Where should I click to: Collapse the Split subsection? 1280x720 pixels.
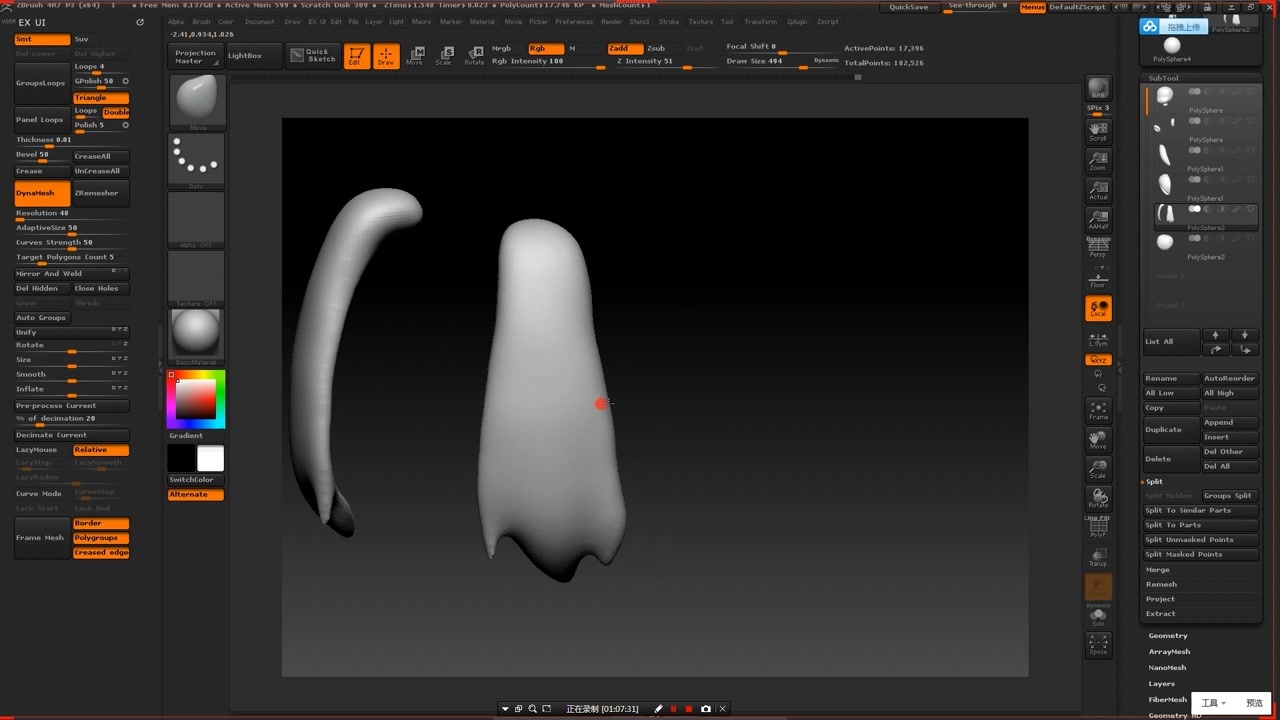point(1154,482)
